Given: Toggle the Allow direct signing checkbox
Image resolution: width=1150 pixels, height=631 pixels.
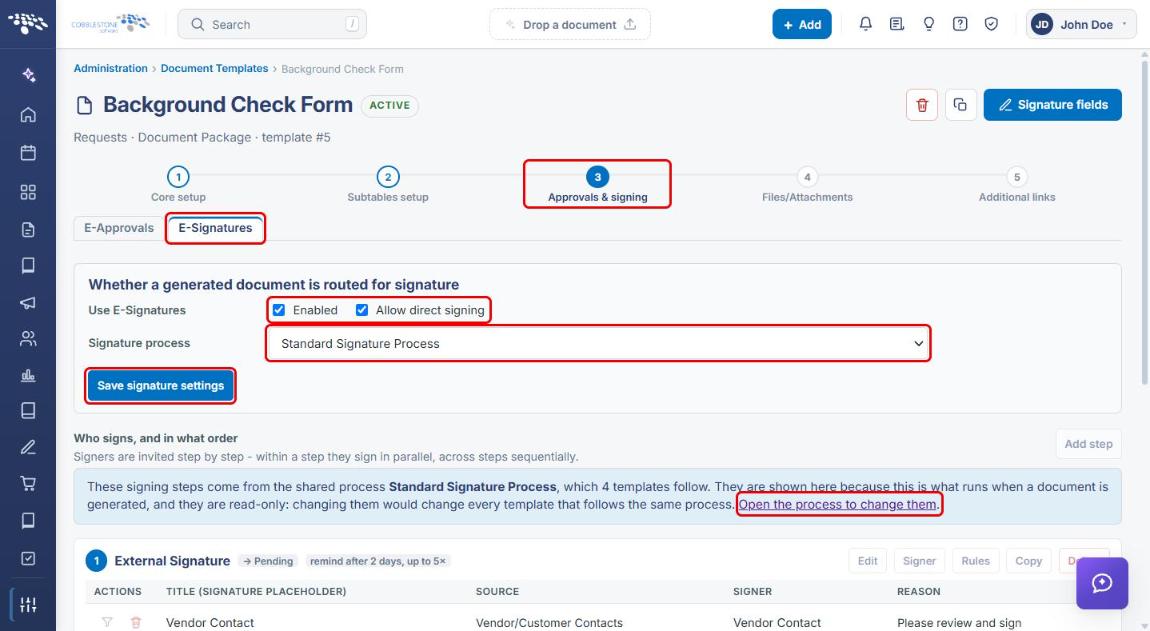Looking at the screenshot, I should (362, 310).
